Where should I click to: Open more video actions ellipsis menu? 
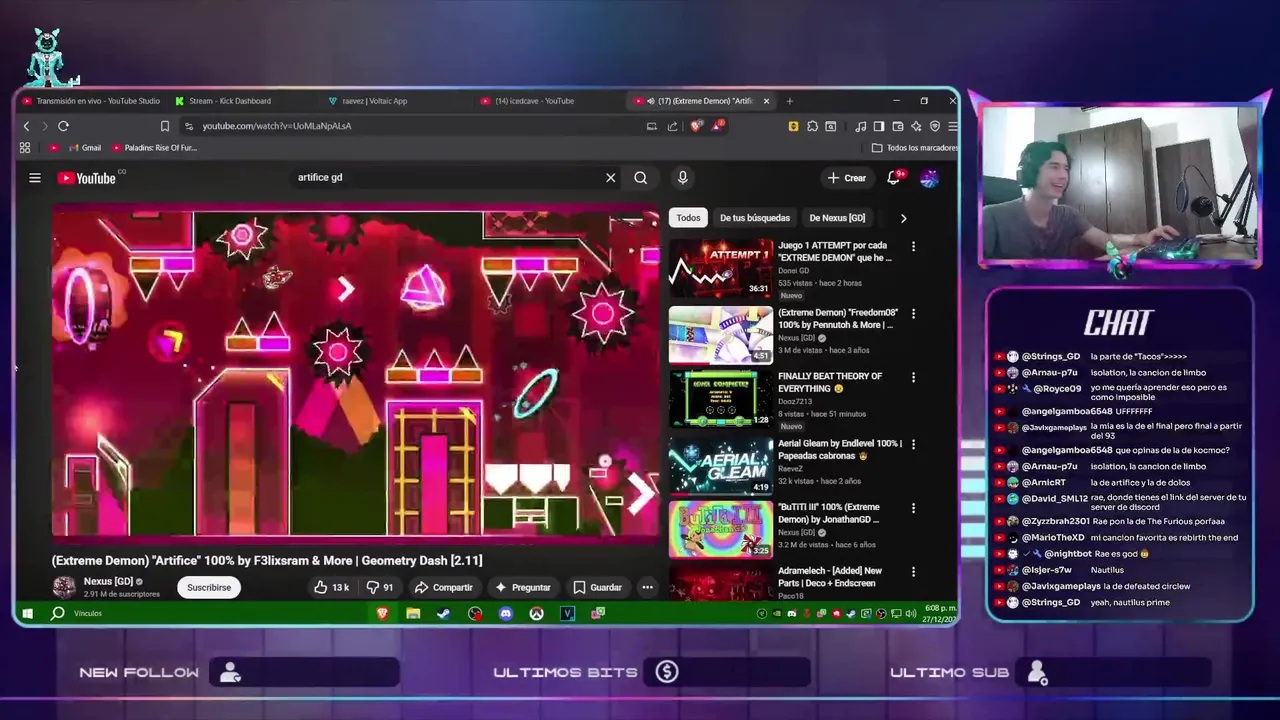pyautogui.click(x=647, y=588)
